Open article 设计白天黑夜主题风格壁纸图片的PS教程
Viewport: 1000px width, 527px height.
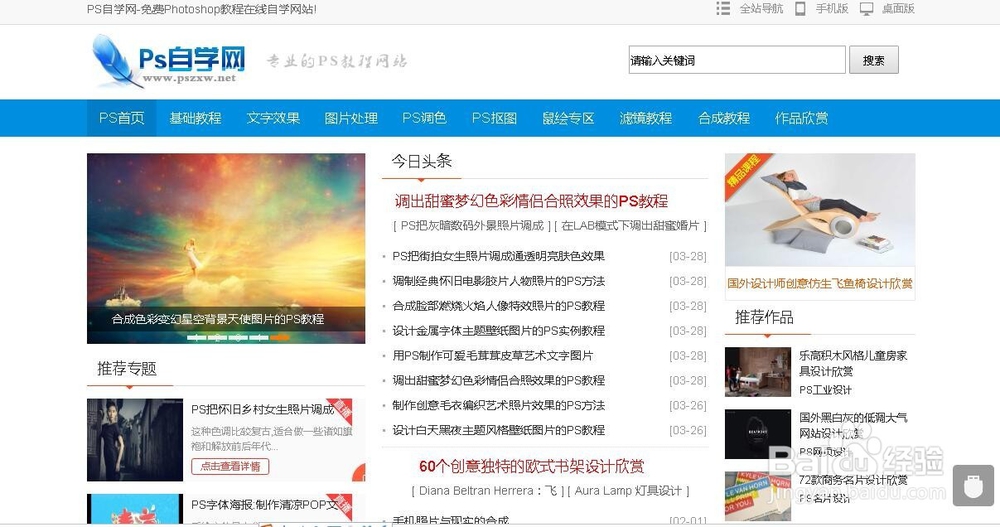(498, 430)
